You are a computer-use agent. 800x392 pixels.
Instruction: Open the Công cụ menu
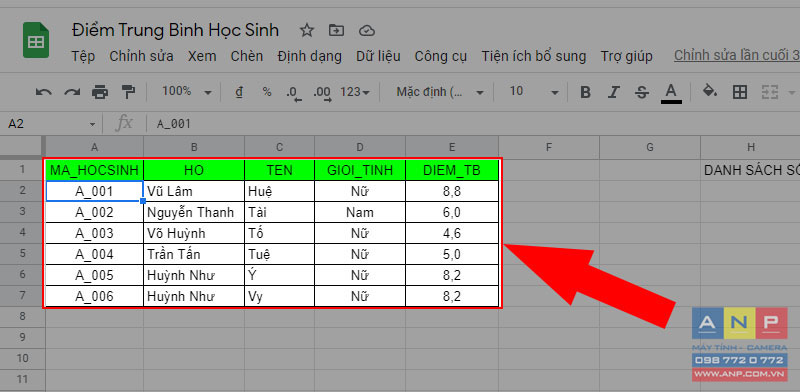coord(441,56)
